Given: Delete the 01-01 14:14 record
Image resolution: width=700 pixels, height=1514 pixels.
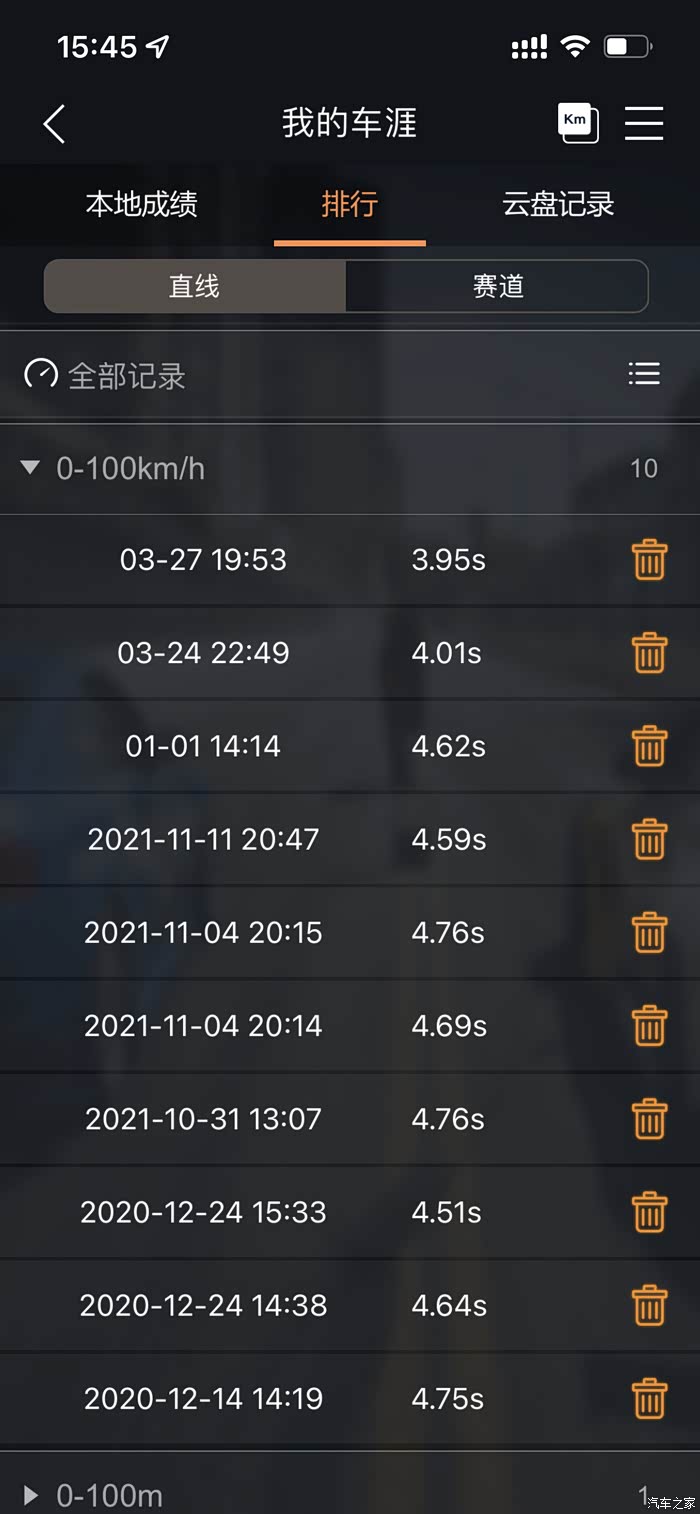Looking at the screenshot, I should (x=649, y=746).
